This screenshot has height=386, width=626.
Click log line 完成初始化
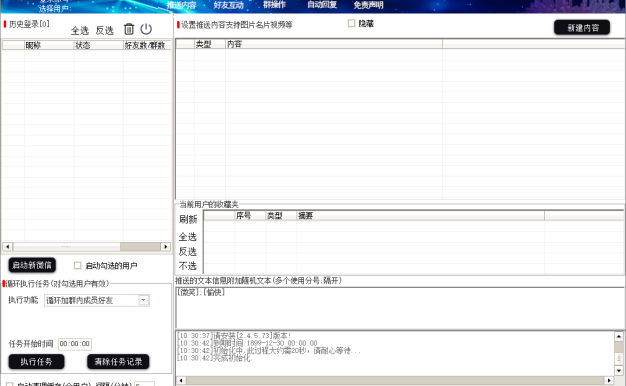[214, 358]
